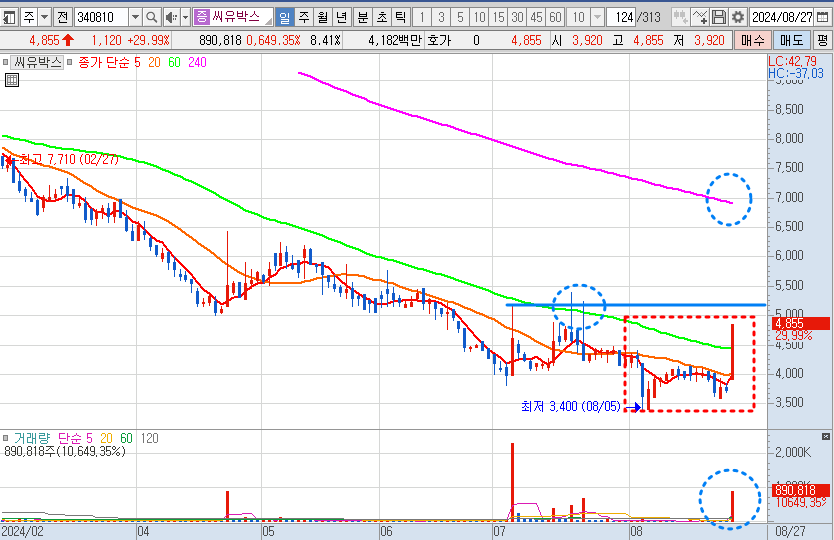Click the red 890,818 volume axis tag

[800, 490]
